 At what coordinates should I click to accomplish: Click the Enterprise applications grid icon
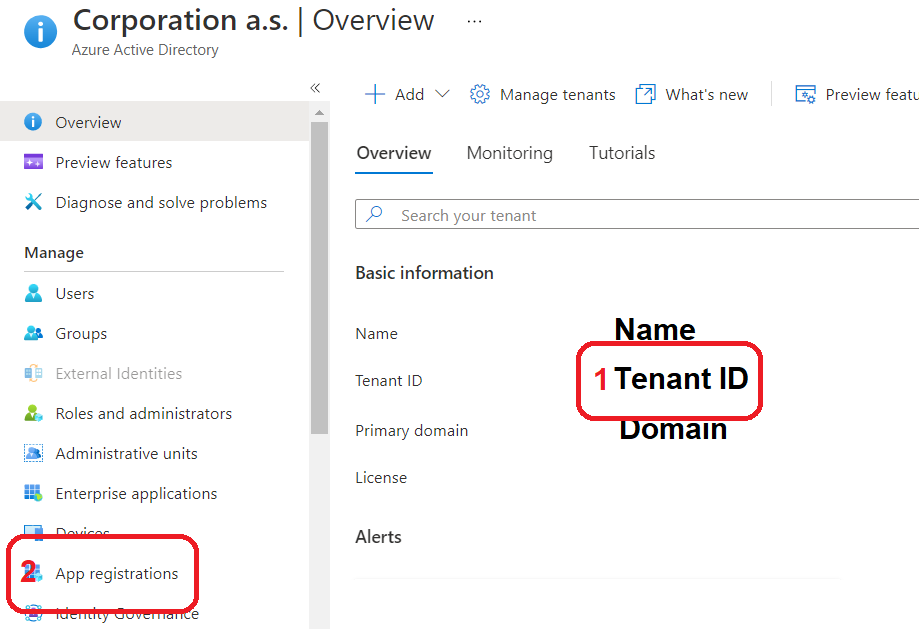[33, 493]
